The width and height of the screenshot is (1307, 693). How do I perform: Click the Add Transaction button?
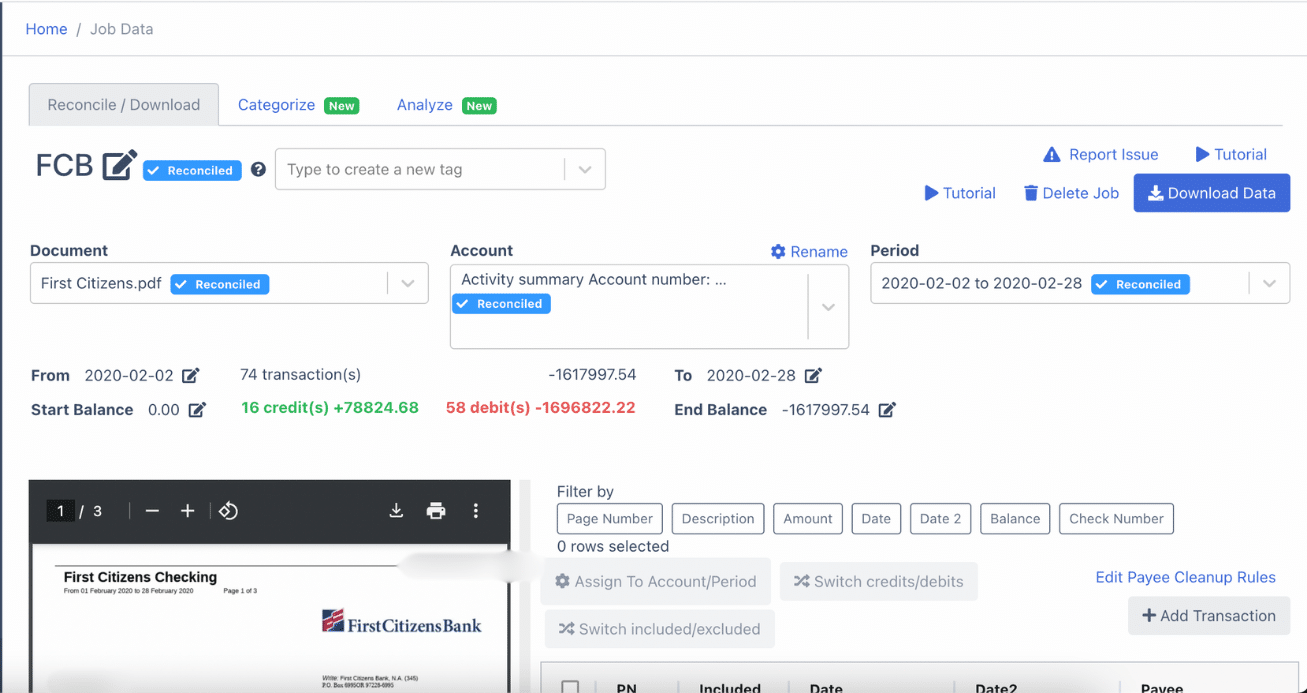click(1209, 616)
